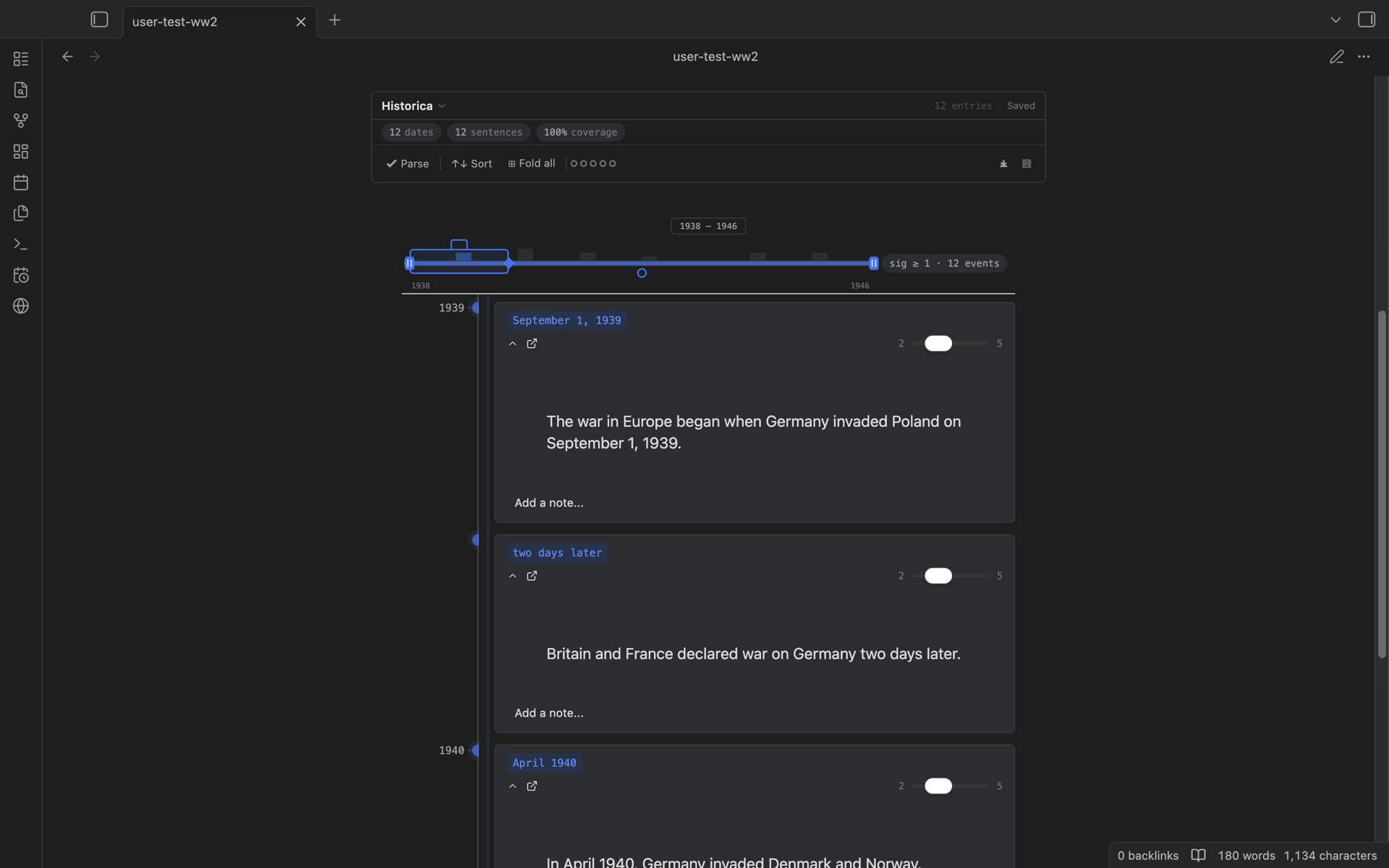Adjust significance slider for two days later entry
Screen dimensions: 1389x868
938,576
